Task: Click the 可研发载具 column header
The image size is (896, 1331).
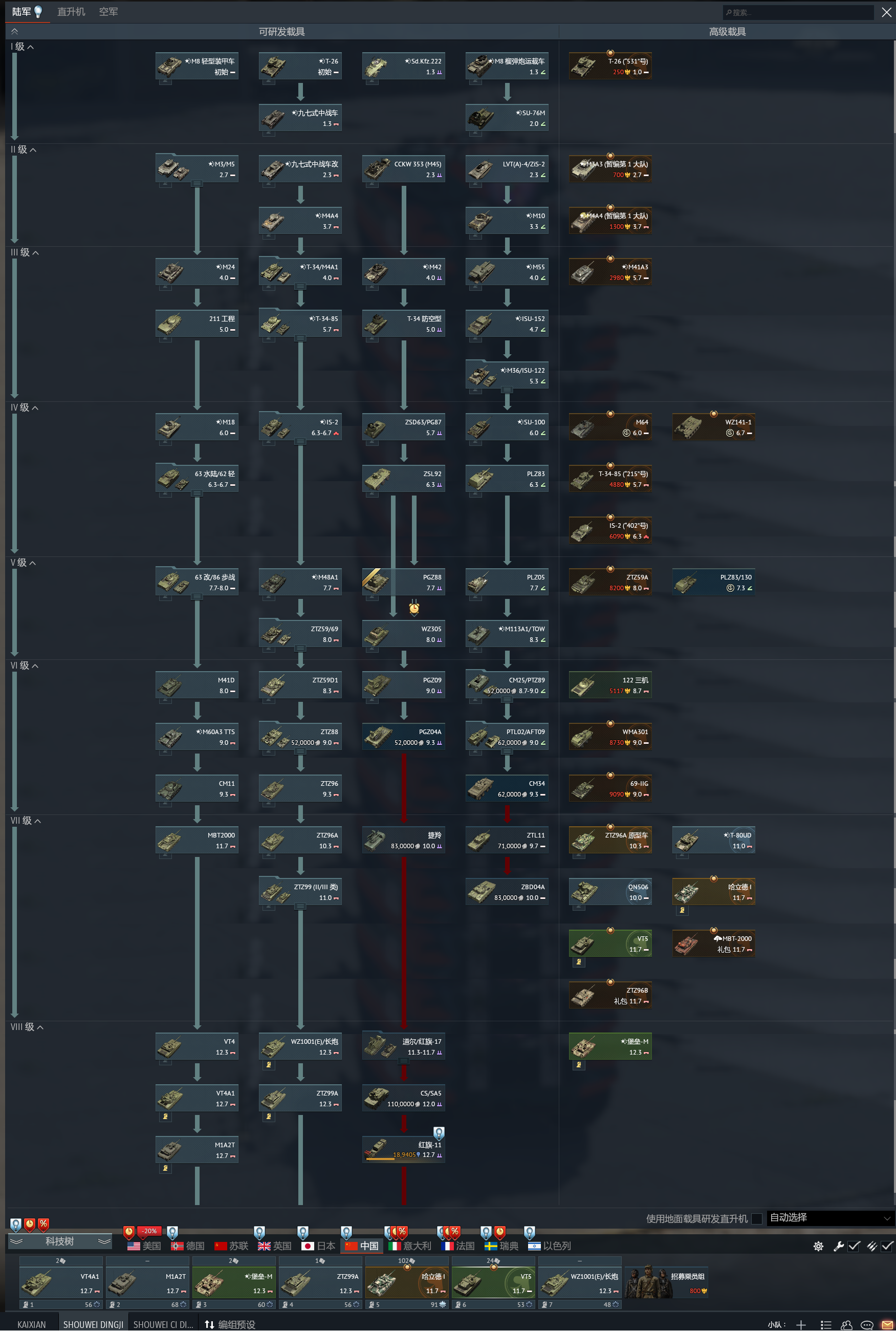Action: click(x=282, y=31)
